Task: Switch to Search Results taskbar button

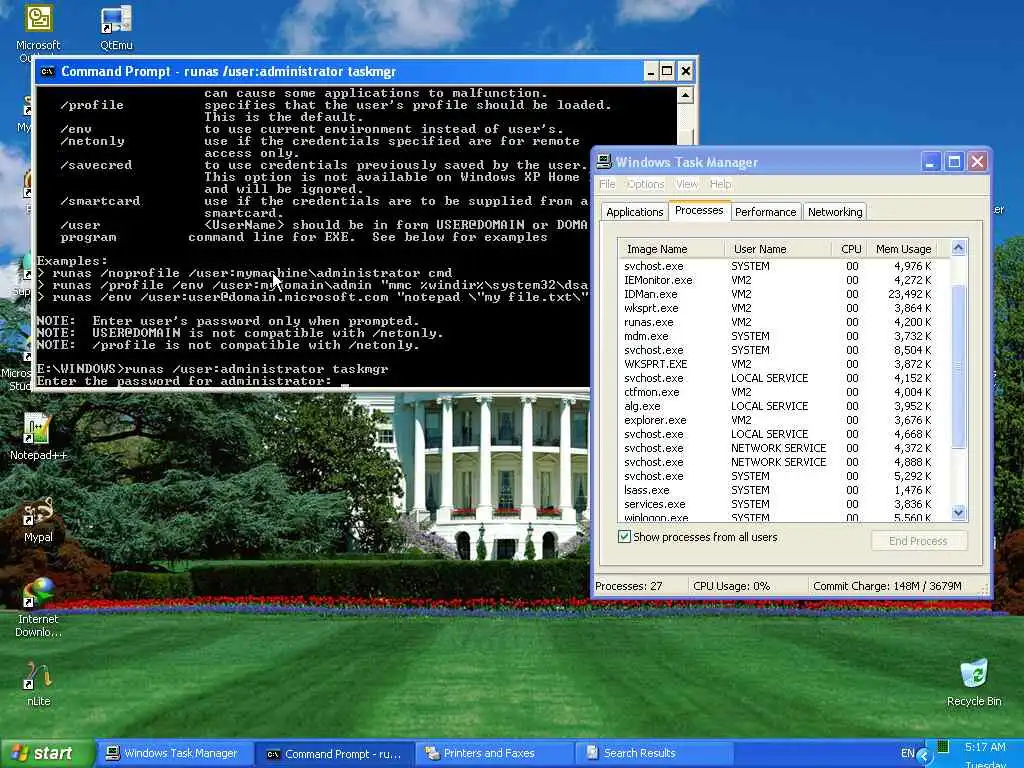Action: (x=652, y=754)
